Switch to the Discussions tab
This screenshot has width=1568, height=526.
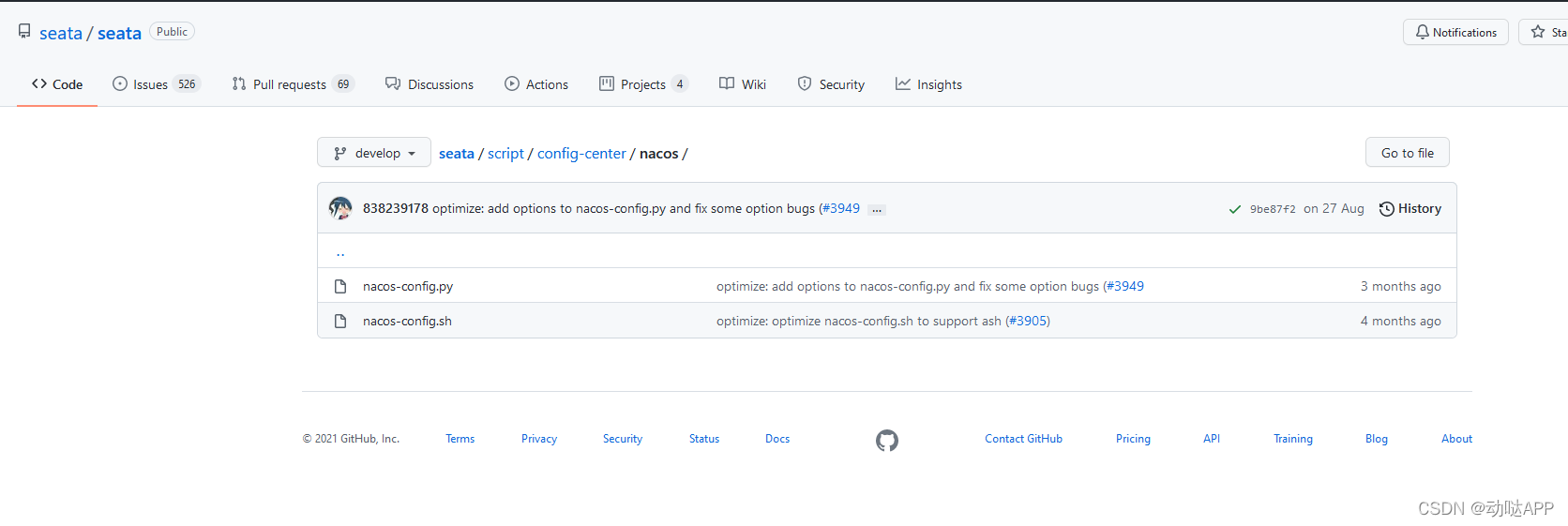[430, 84]
